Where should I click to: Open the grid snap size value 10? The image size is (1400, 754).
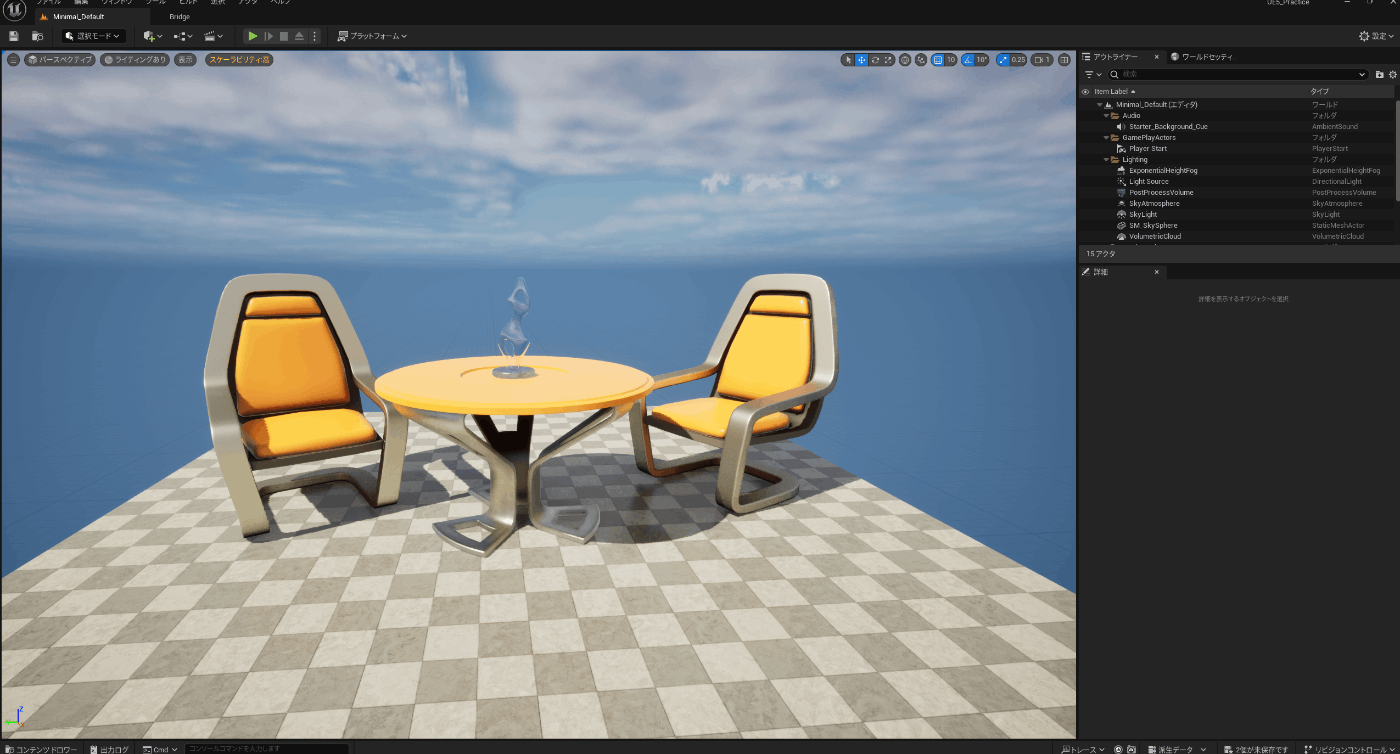coord(951,60)
